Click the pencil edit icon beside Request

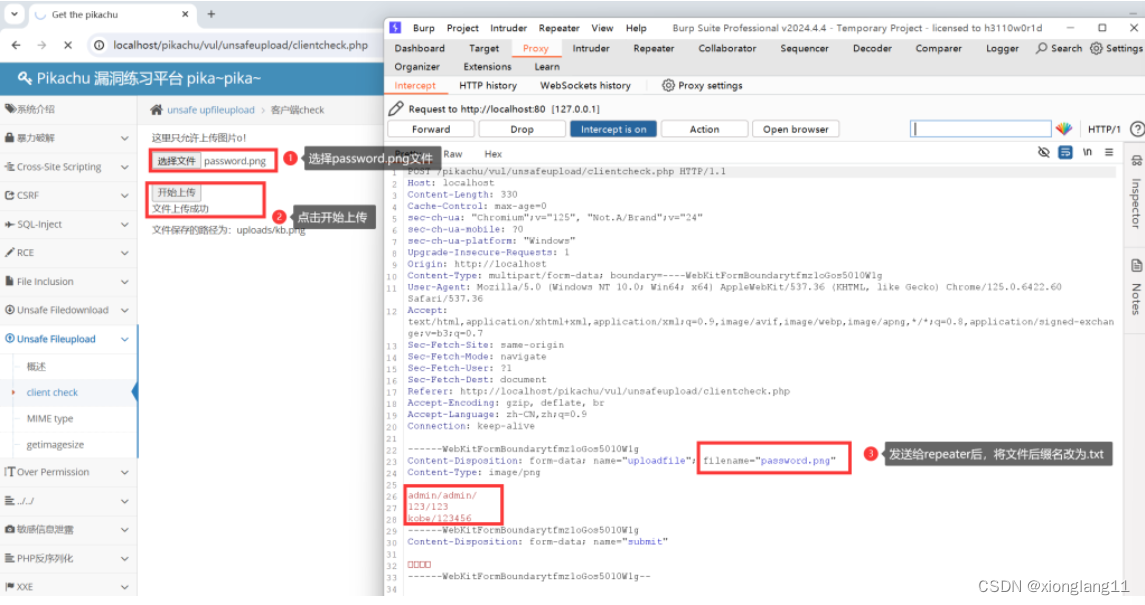click(396, 109)
